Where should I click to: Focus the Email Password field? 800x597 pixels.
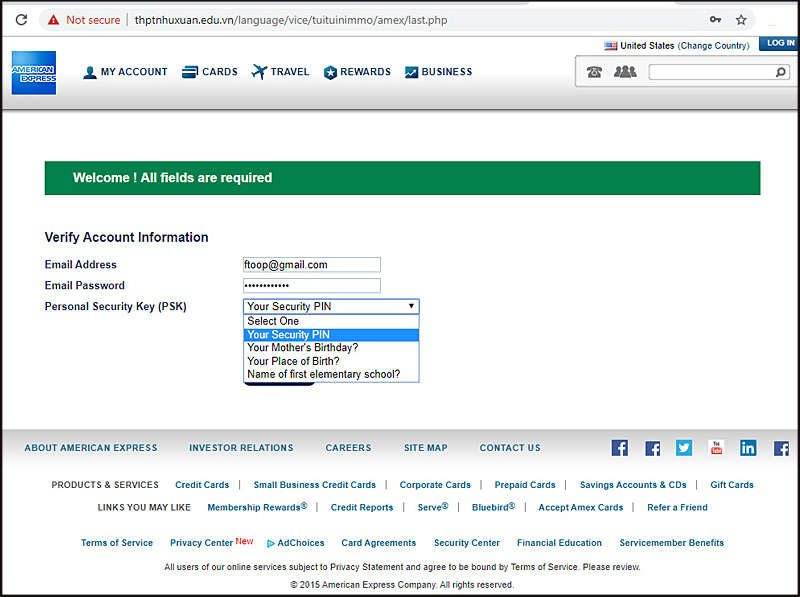point(312,285)
